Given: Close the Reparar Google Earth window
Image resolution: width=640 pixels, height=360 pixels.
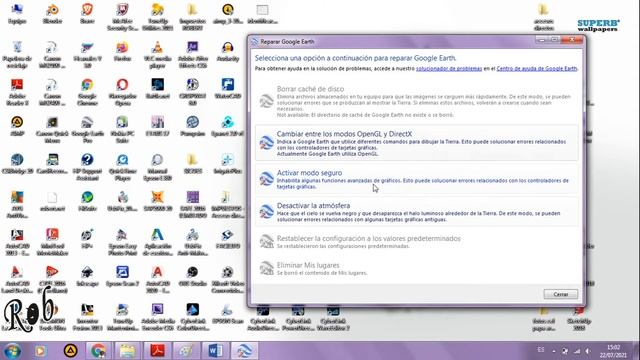Looking at the screenshot, I should tap(572, 40).
